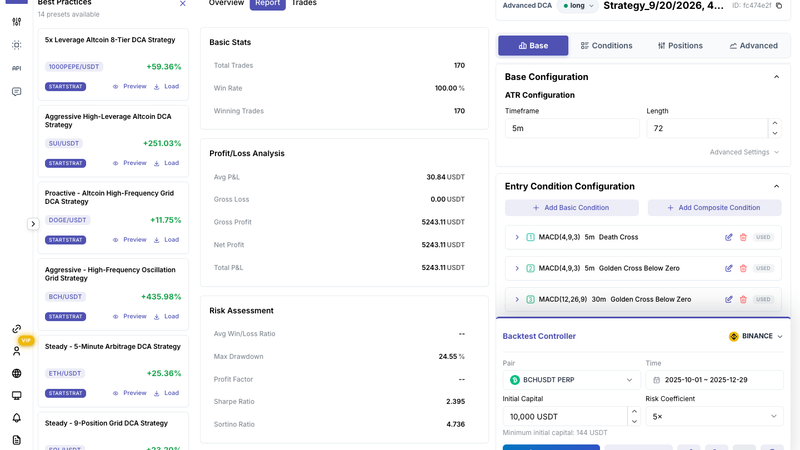The height and width of the screenshot is (450, 800).
Task: Edit MACD(4,9,3) Golden Cross Below Zero condition
Action: [x=729, y=268]
